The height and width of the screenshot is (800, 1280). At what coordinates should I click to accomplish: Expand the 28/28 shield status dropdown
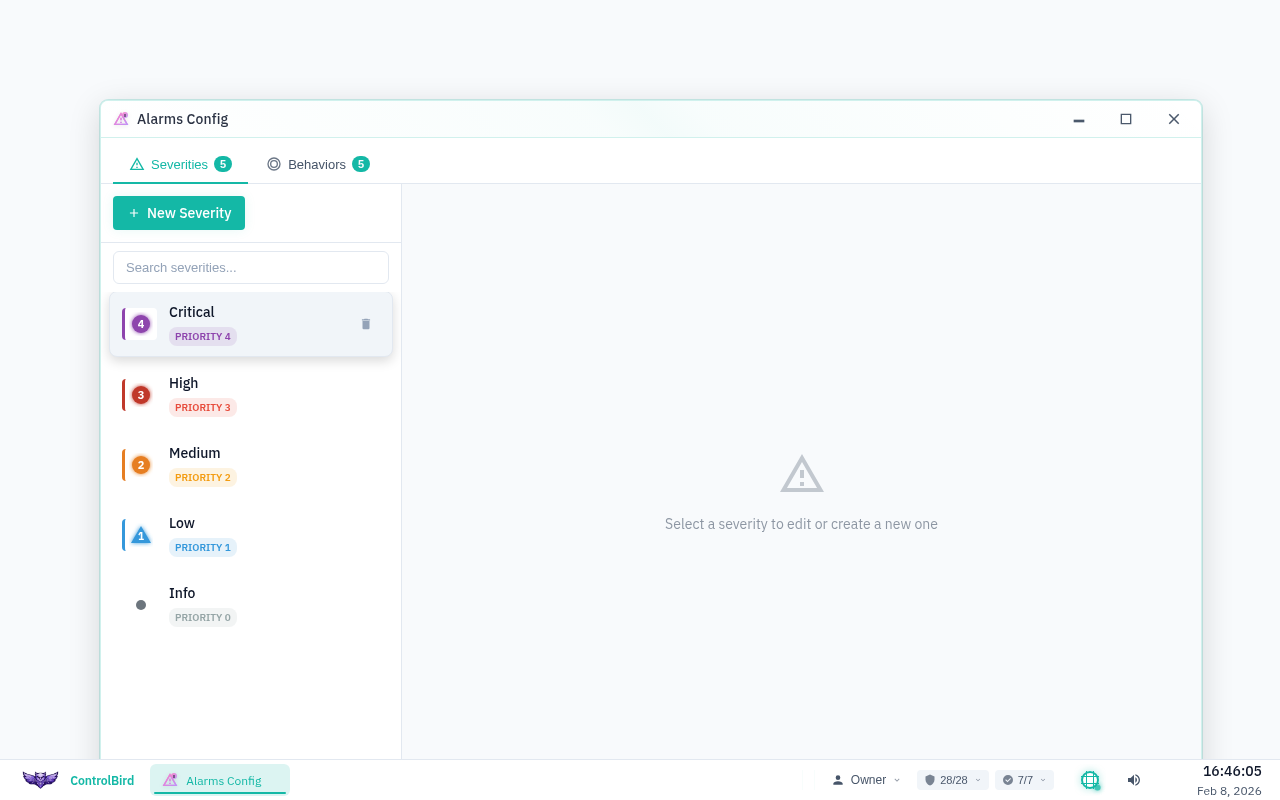953,780
